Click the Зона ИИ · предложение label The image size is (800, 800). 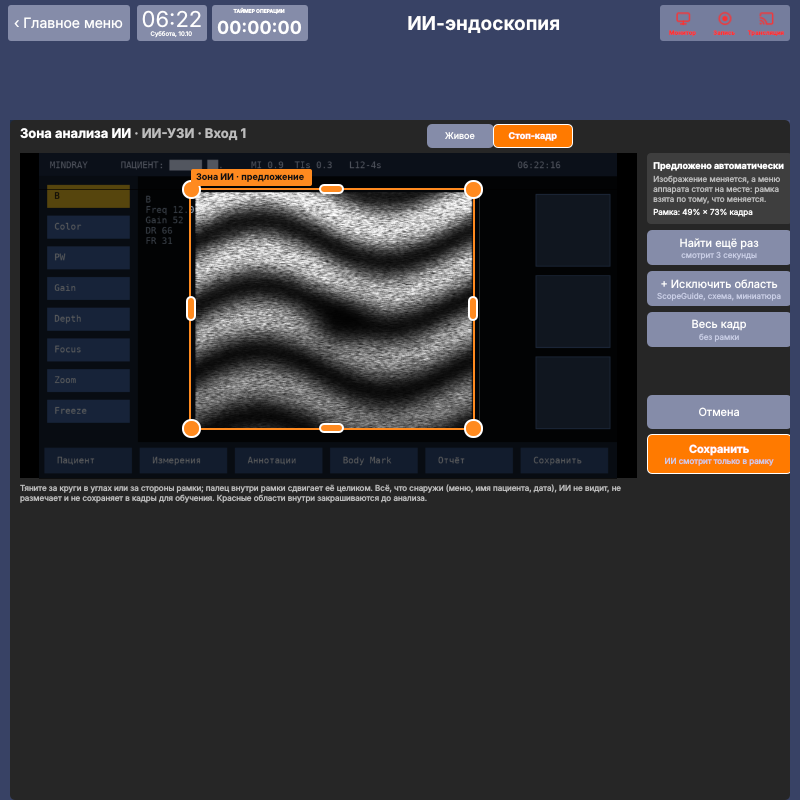pos(250,177)
